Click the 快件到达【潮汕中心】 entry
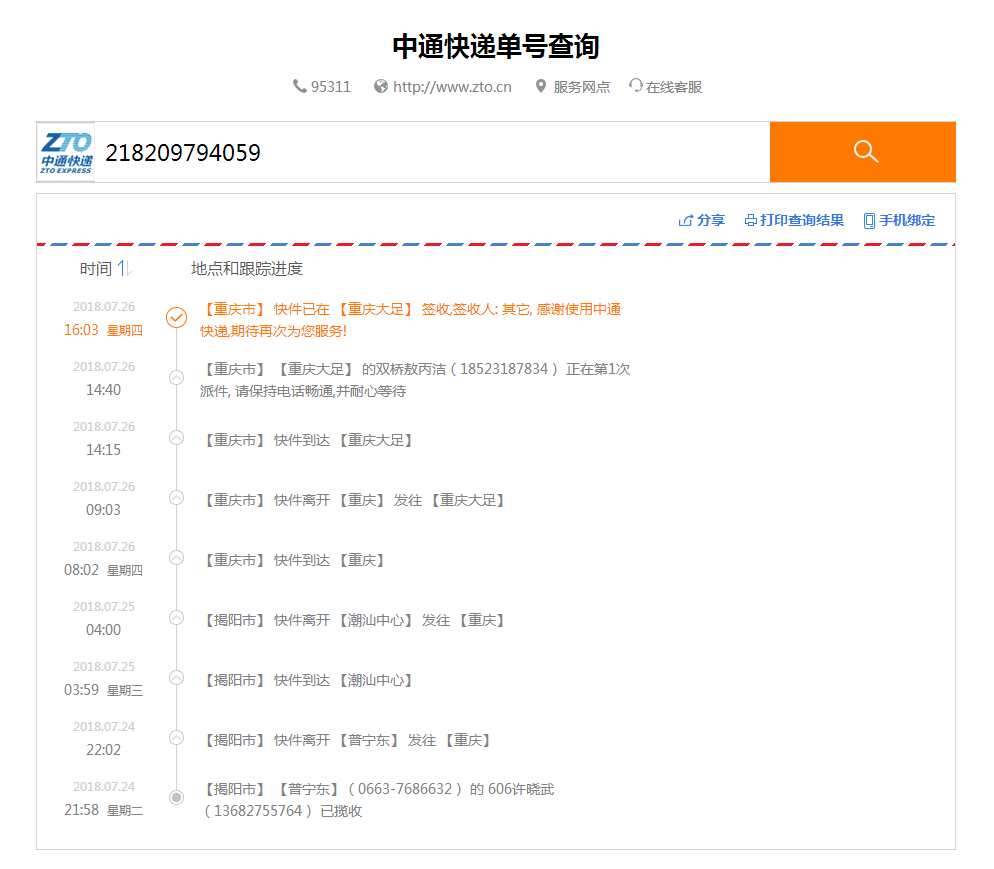This screenshot has width=994, height=869. 307,680
